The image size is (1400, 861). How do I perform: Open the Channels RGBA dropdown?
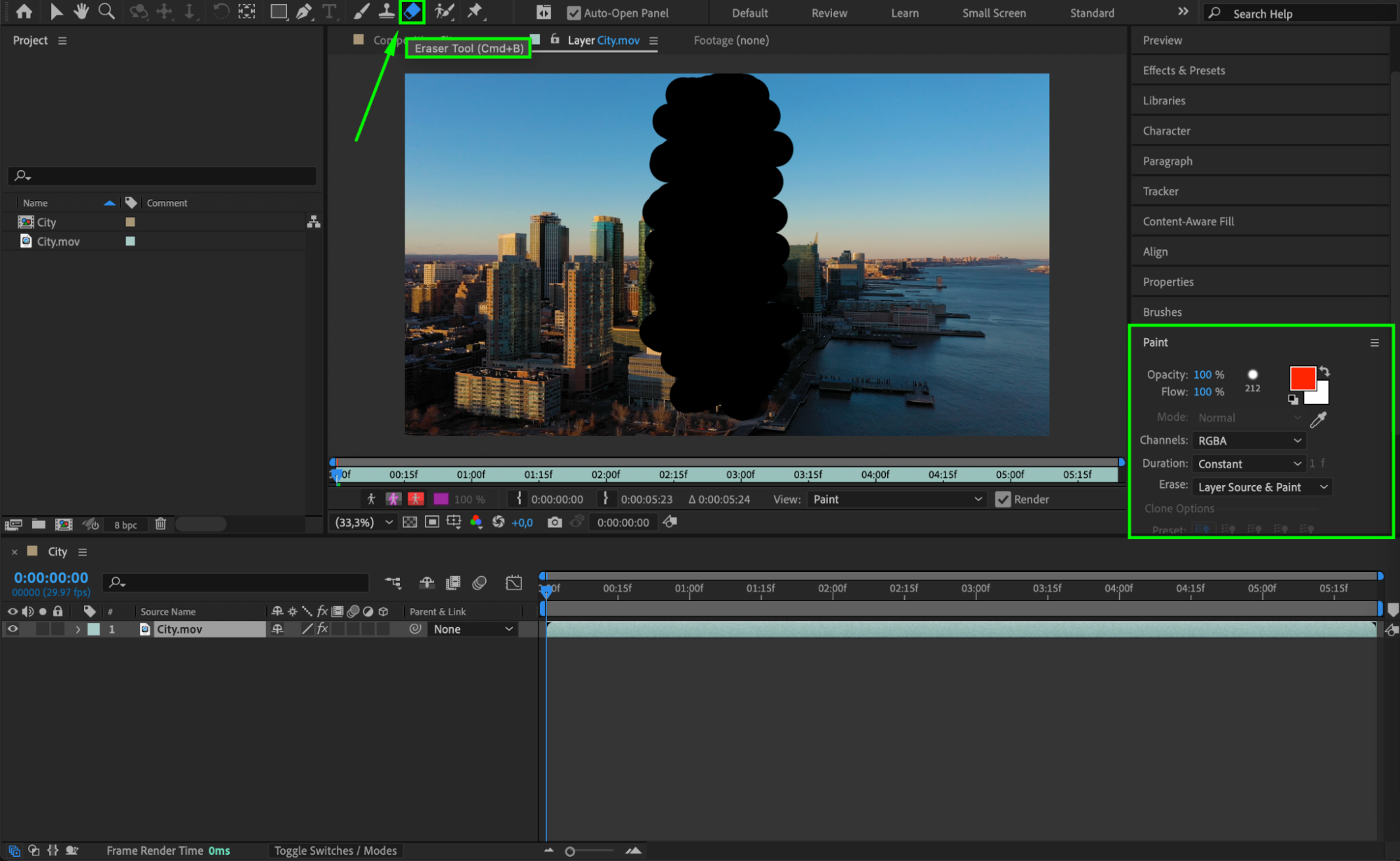(1249, 440)
